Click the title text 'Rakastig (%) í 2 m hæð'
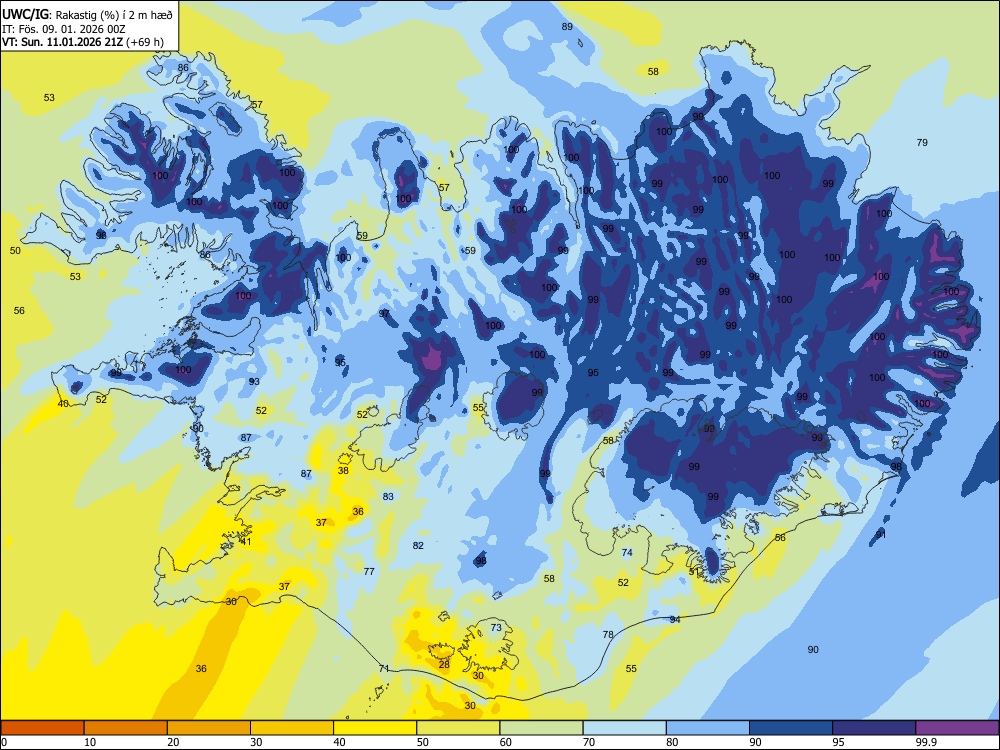 114,14
